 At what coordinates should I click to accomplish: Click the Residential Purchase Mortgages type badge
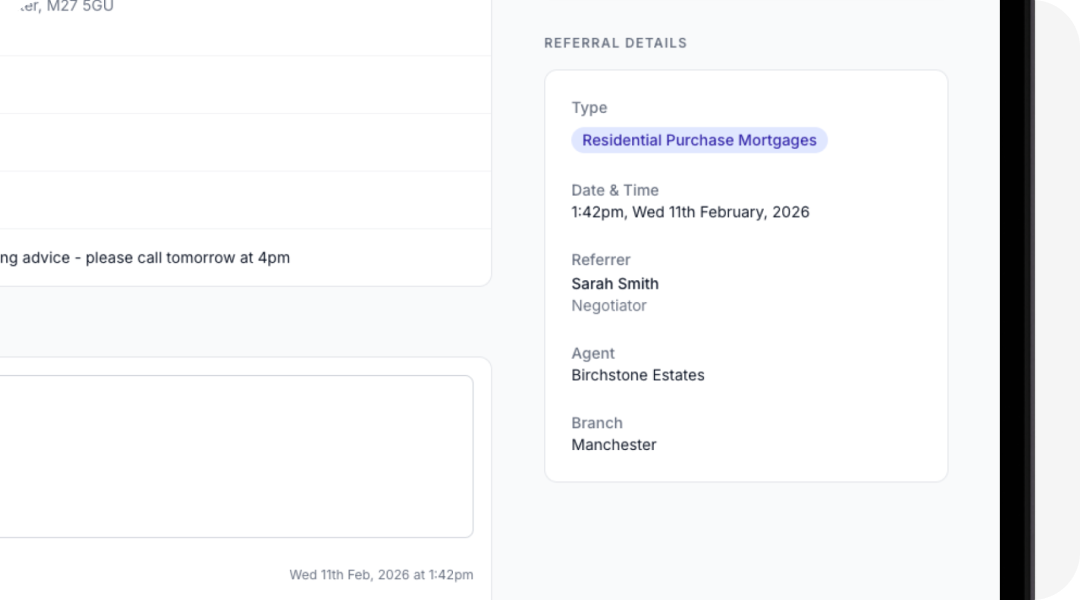click(x=698, y=140)
